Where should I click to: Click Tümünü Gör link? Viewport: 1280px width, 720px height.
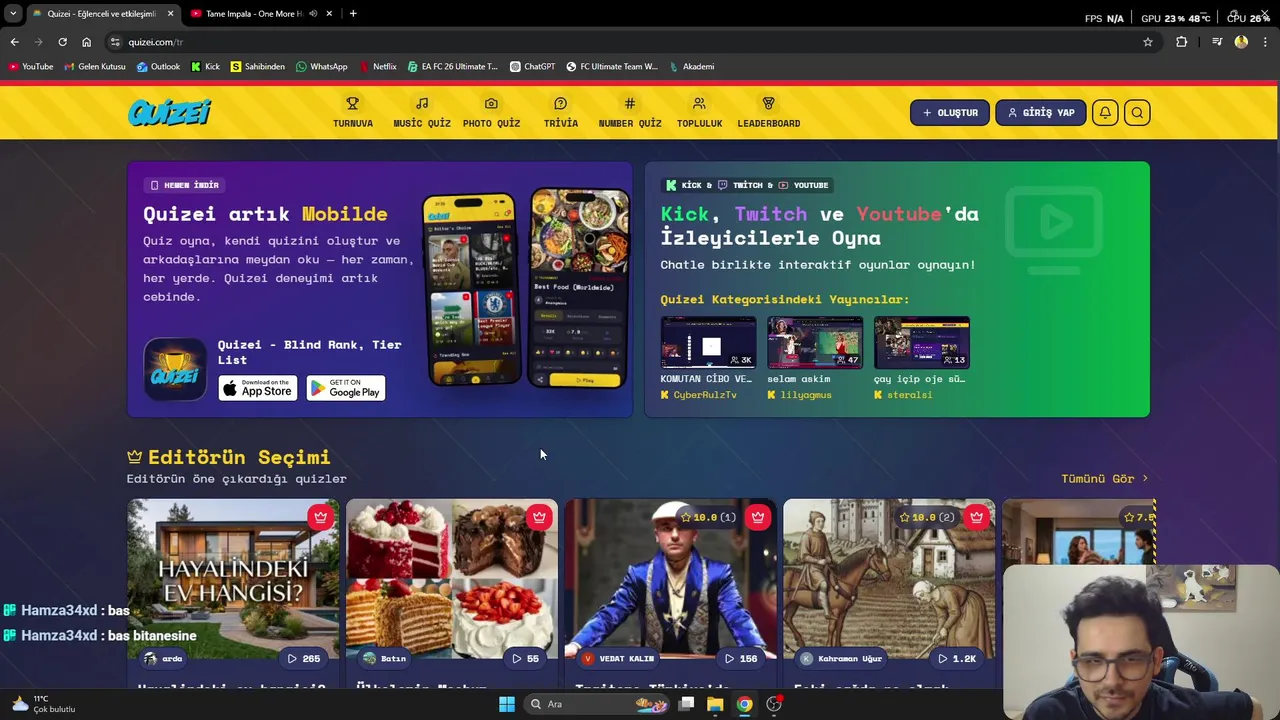pos(1105,479)
